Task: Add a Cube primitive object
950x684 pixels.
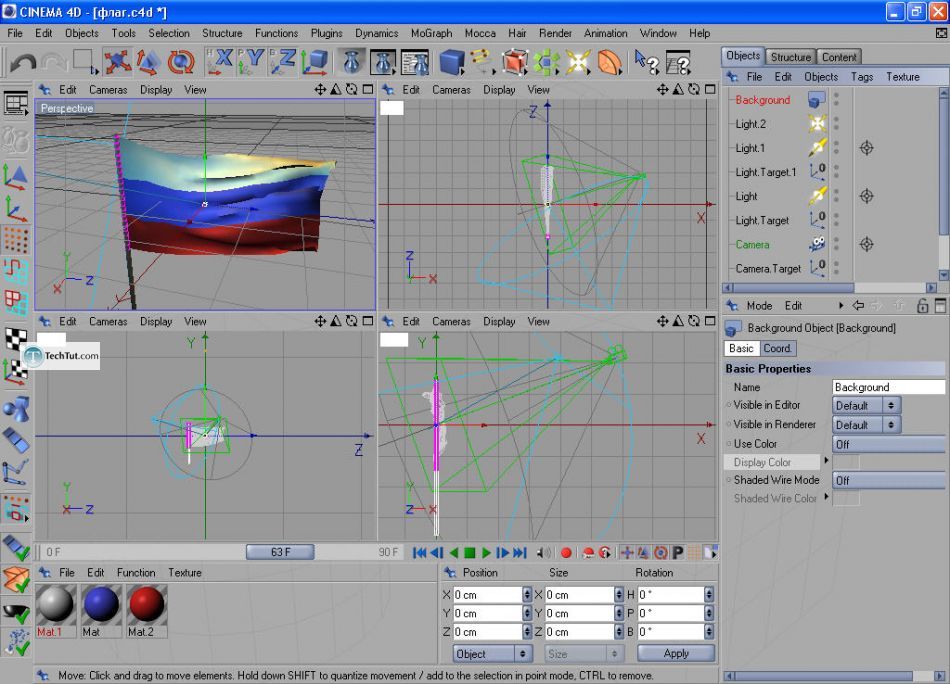Action: pyautogui.click(x=451, y=62)
